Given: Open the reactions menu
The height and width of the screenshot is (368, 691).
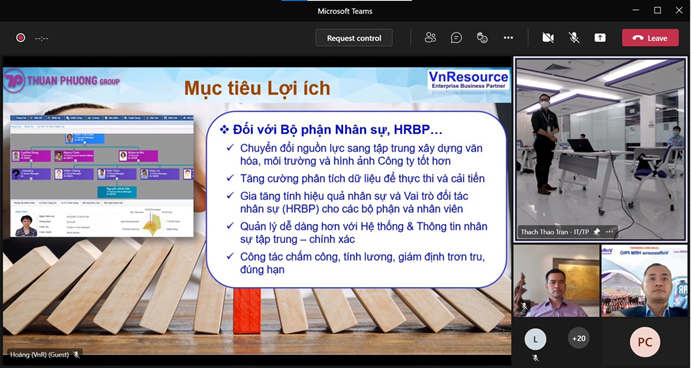Looking at the screenshot, I should click(482, 38).
